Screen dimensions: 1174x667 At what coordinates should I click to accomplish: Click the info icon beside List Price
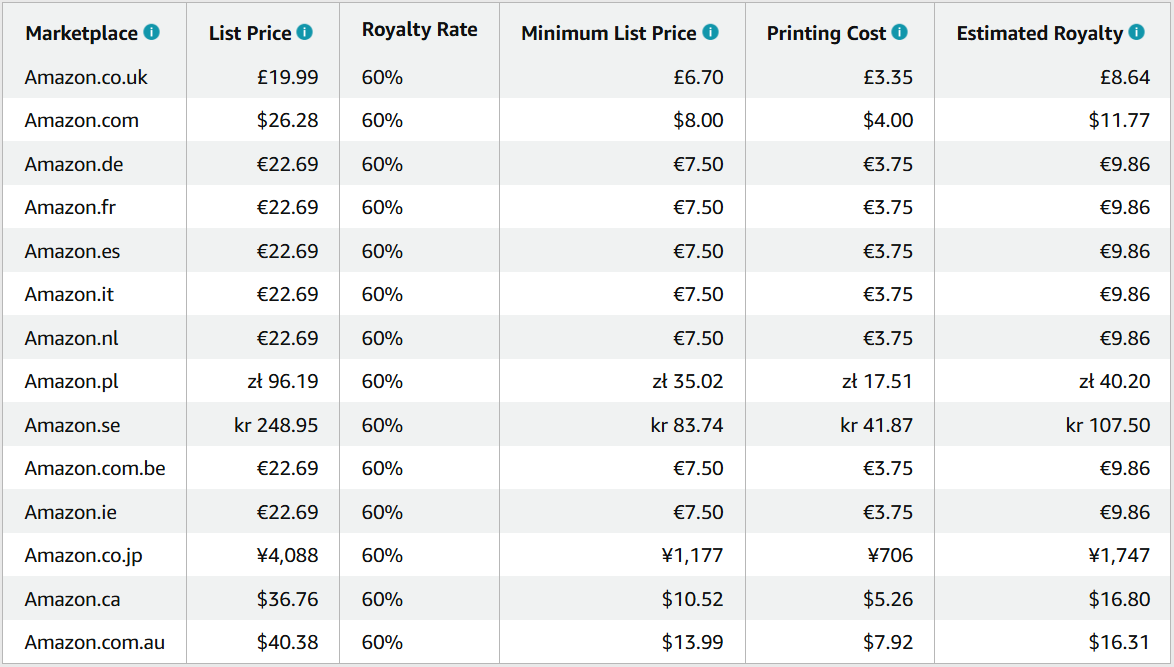pyautogui.click(x=305, y=32)
